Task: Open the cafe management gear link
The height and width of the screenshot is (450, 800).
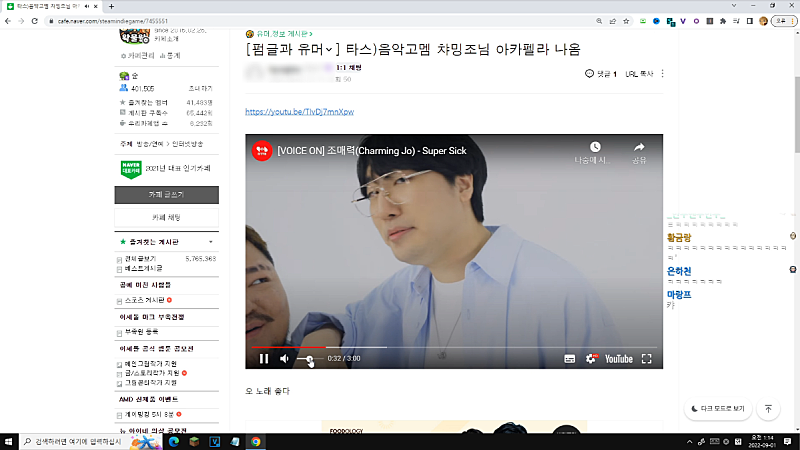Action: point(137,56)
